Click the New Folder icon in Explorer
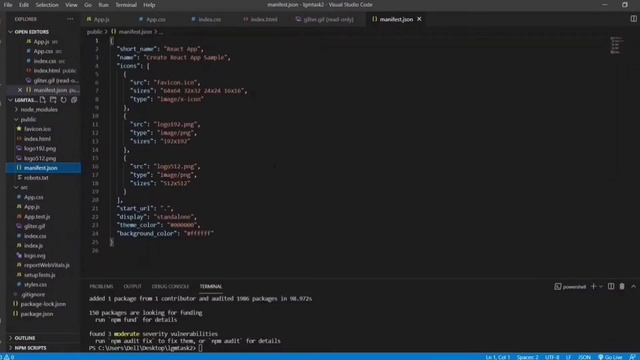The image size is (640, 360). pos(53,100)
